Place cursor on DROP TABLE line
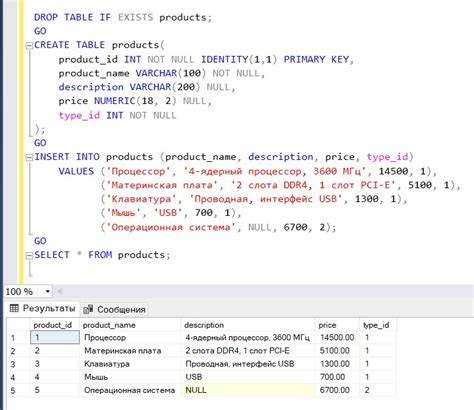 (123, 17)
